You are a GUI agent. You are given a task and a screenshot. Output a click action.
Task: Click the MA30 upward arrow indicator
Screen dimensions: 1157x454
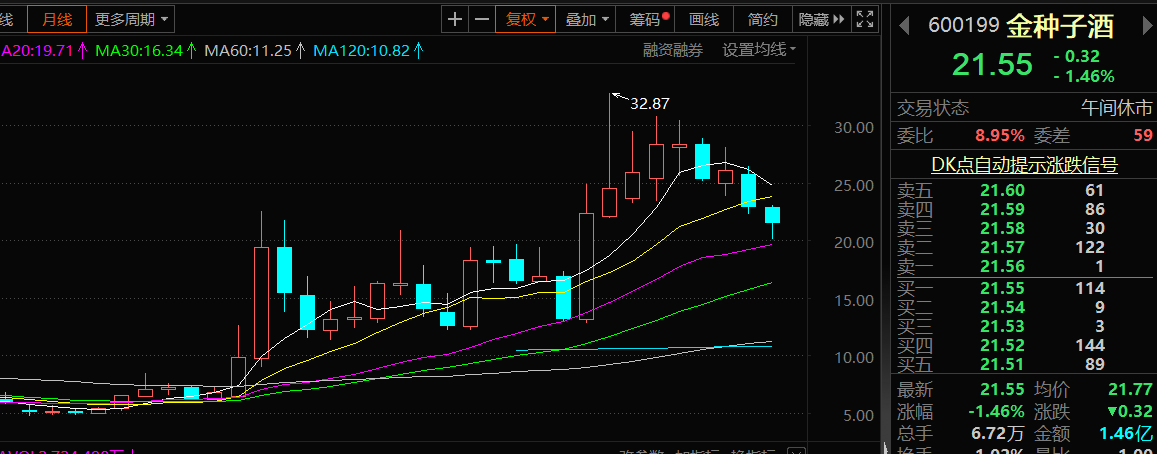click(x=191, y=50)
